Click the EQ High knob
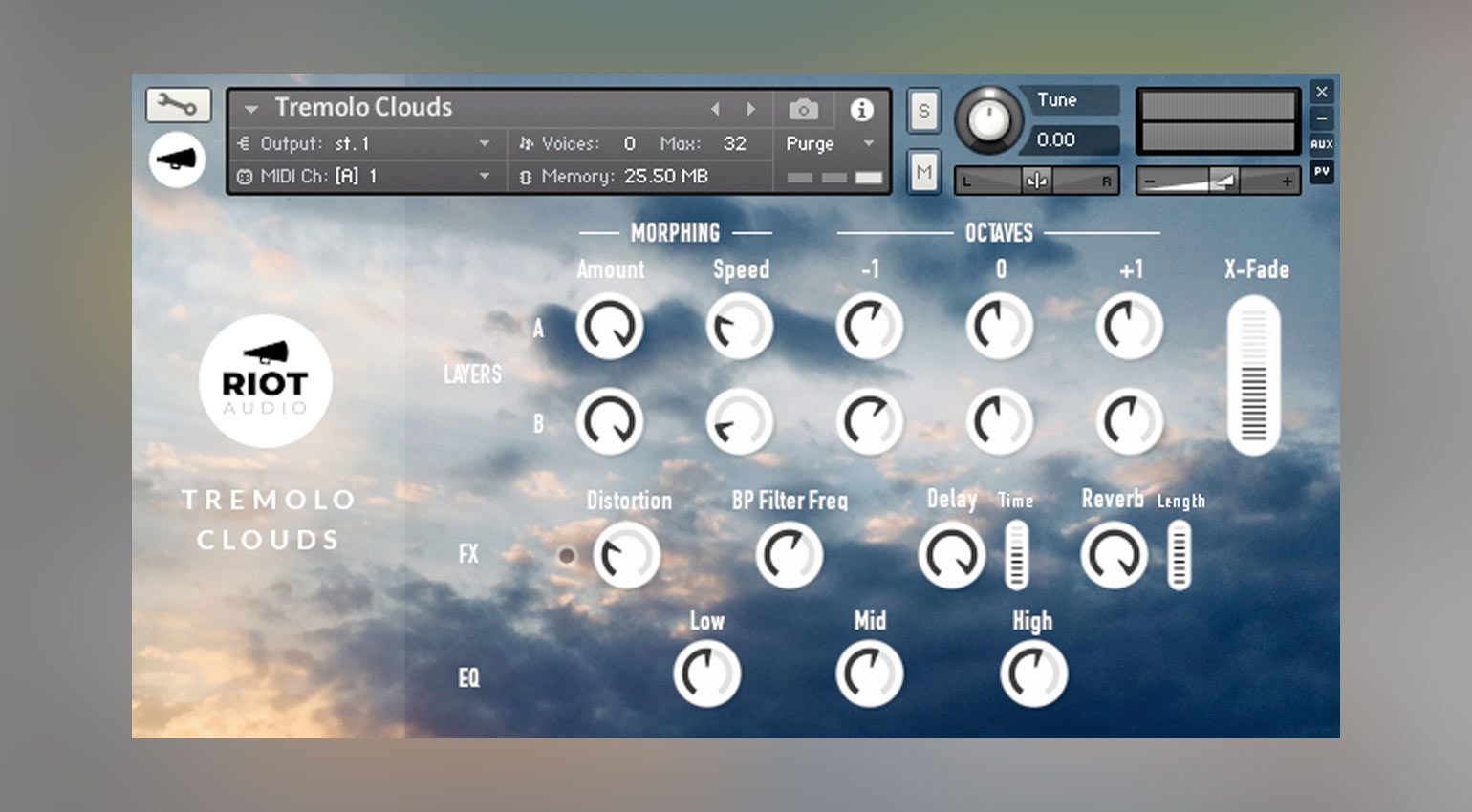 pos(1034,673)
